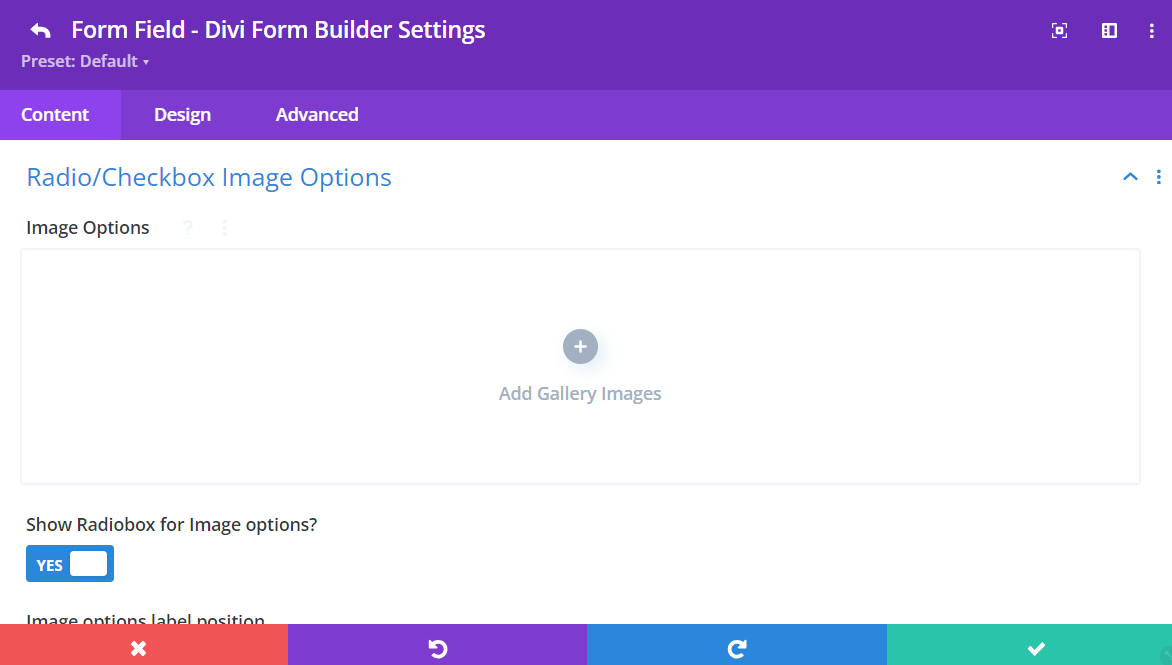Click the YES label on the toggle

49,564
